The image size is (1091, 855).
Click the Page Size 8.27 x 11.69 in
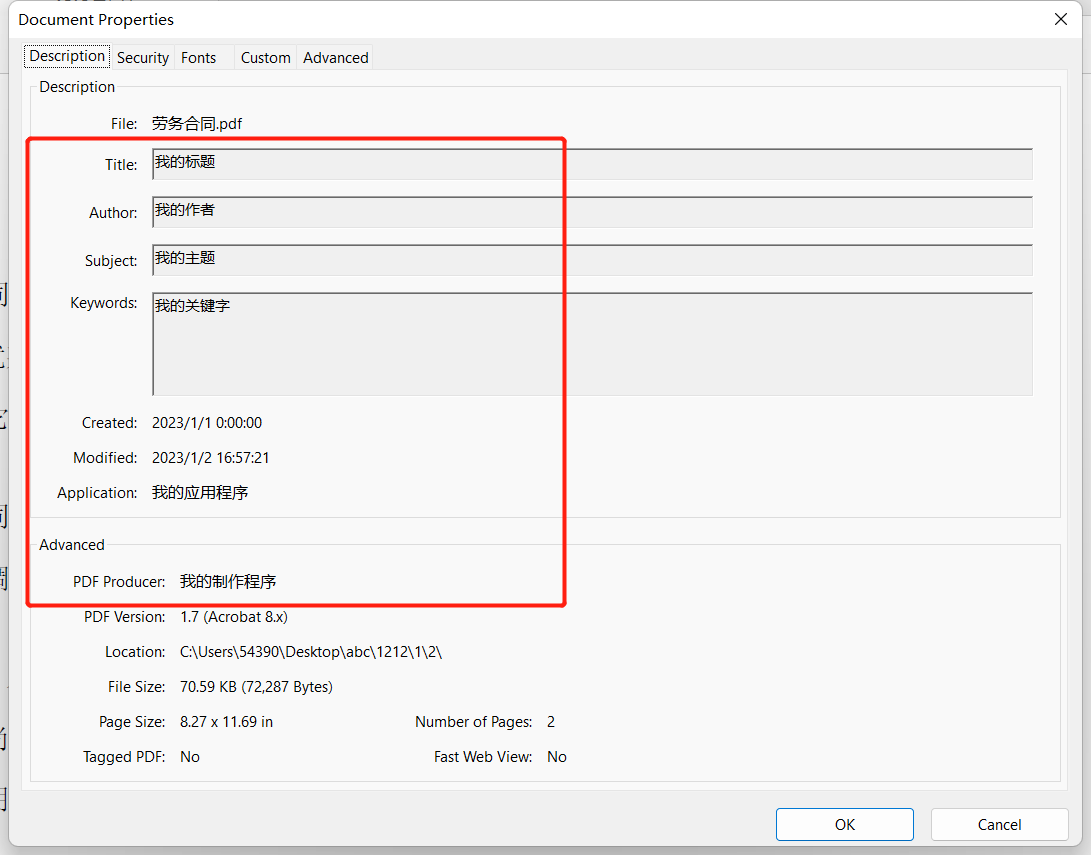coord(226,722)
